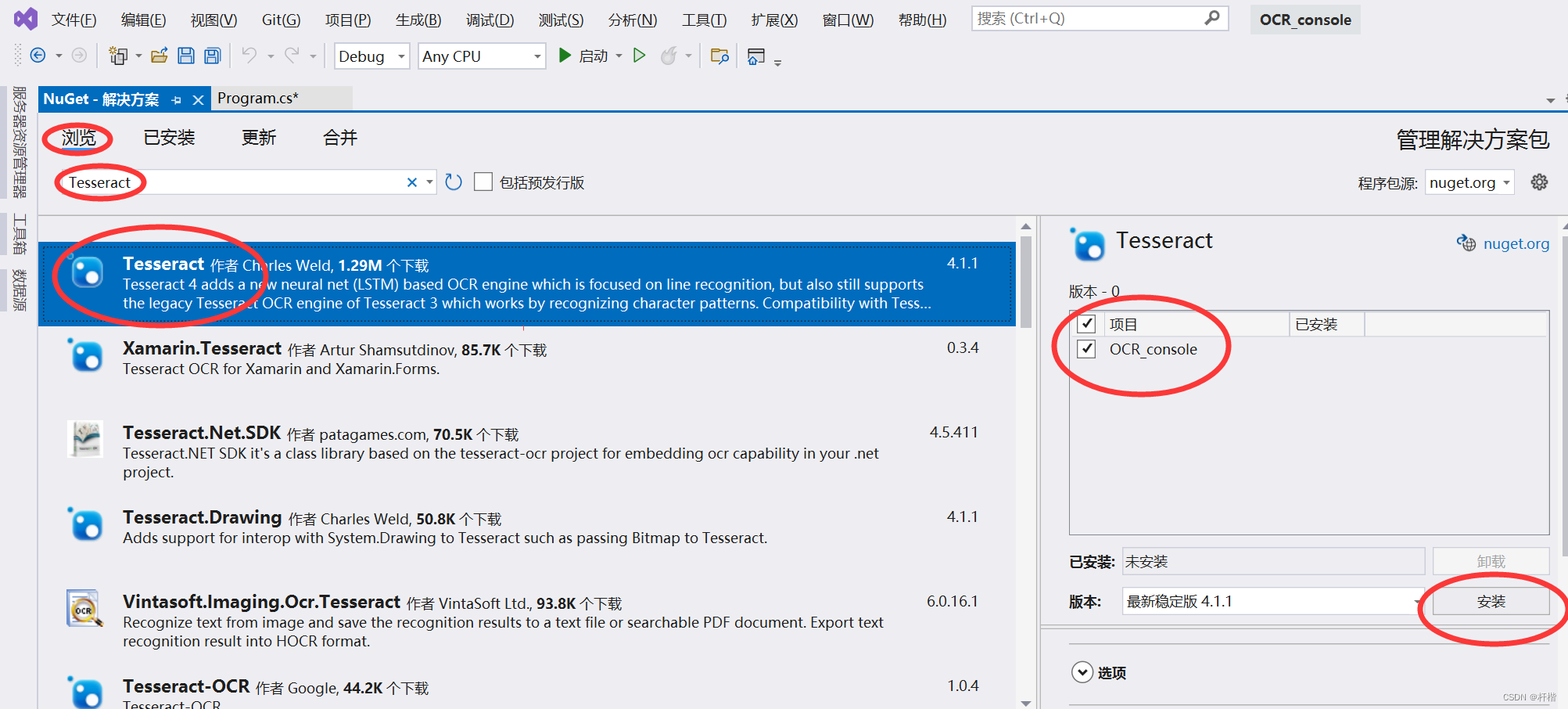Open the Server Explorer side tab
Viewport: 1568px width, 709px height.
tap(20, 141)
